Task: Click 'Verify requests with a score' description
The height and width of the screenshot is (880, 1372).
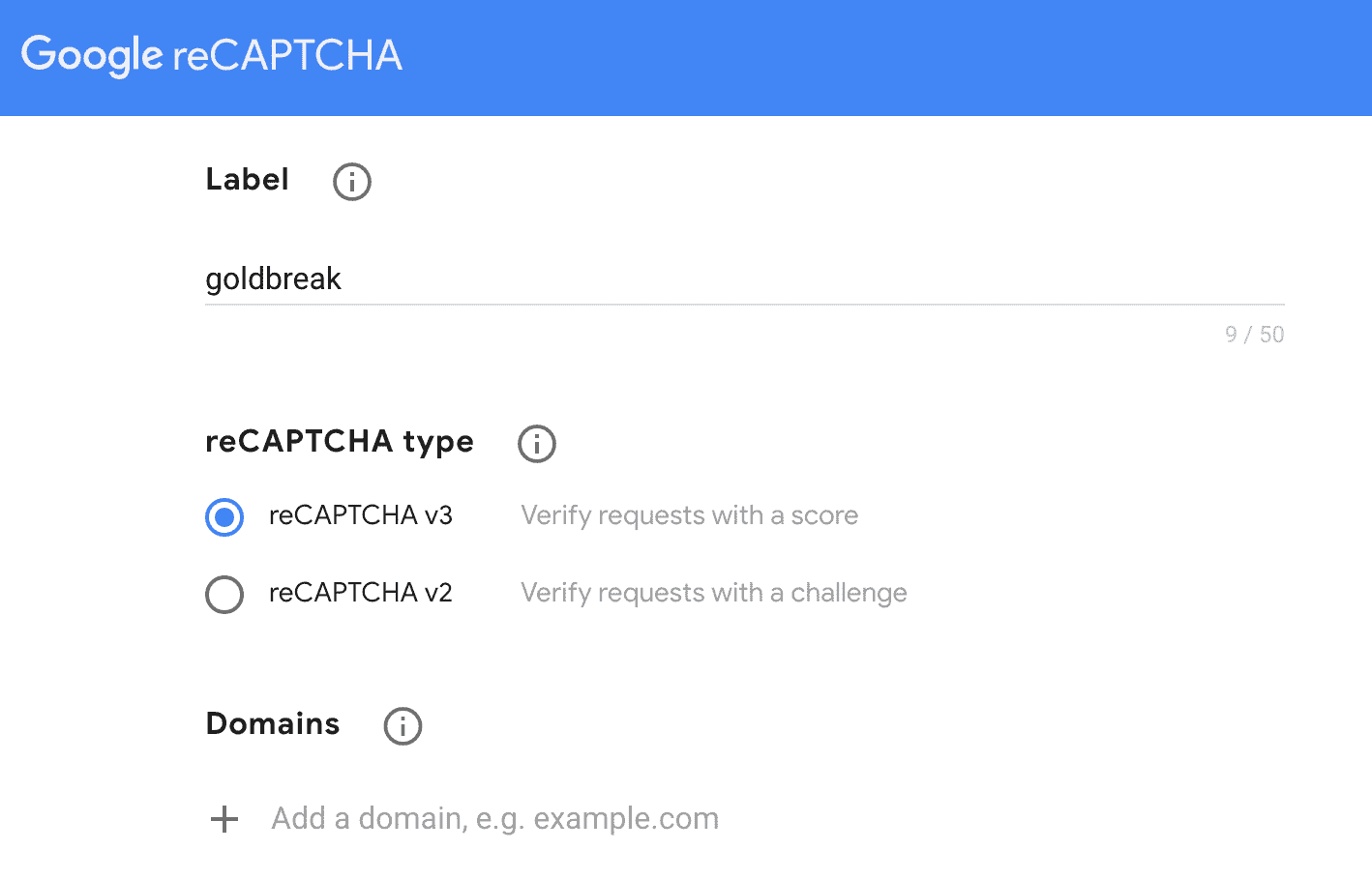Action: (x=689, y=515)
